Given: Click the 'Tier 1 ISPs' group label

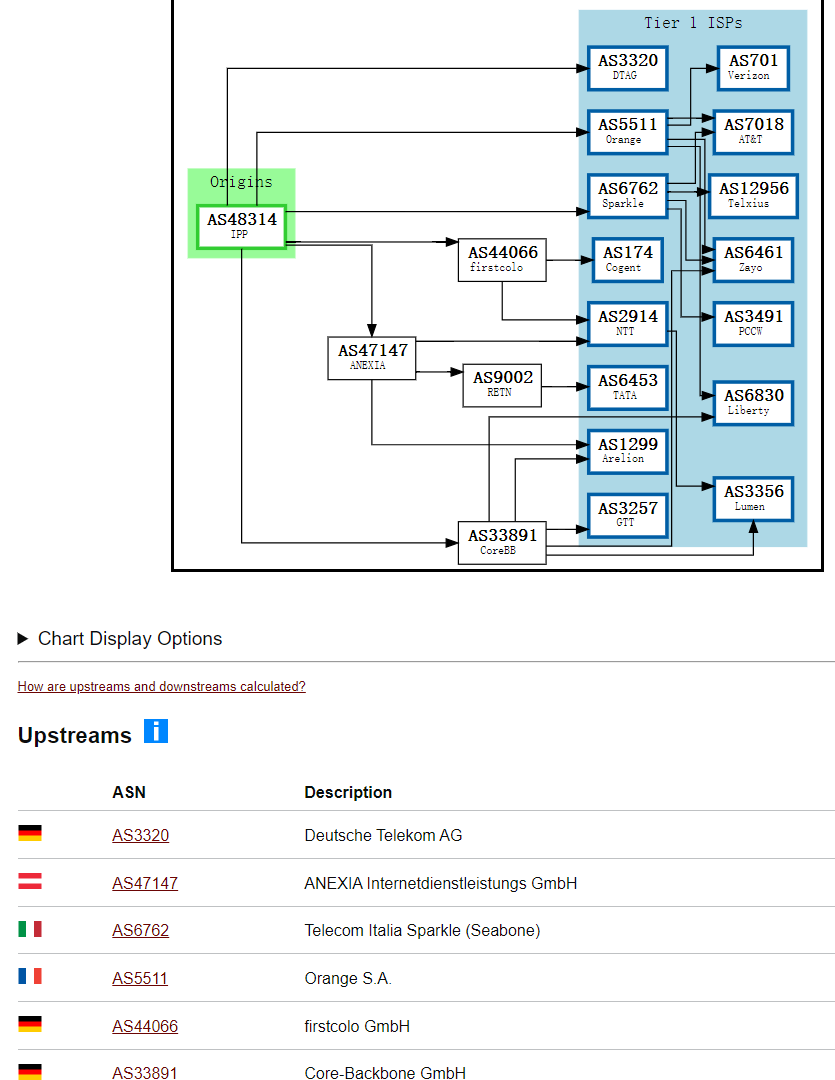Looking at the screenshot, I should [x=693, y=23].
